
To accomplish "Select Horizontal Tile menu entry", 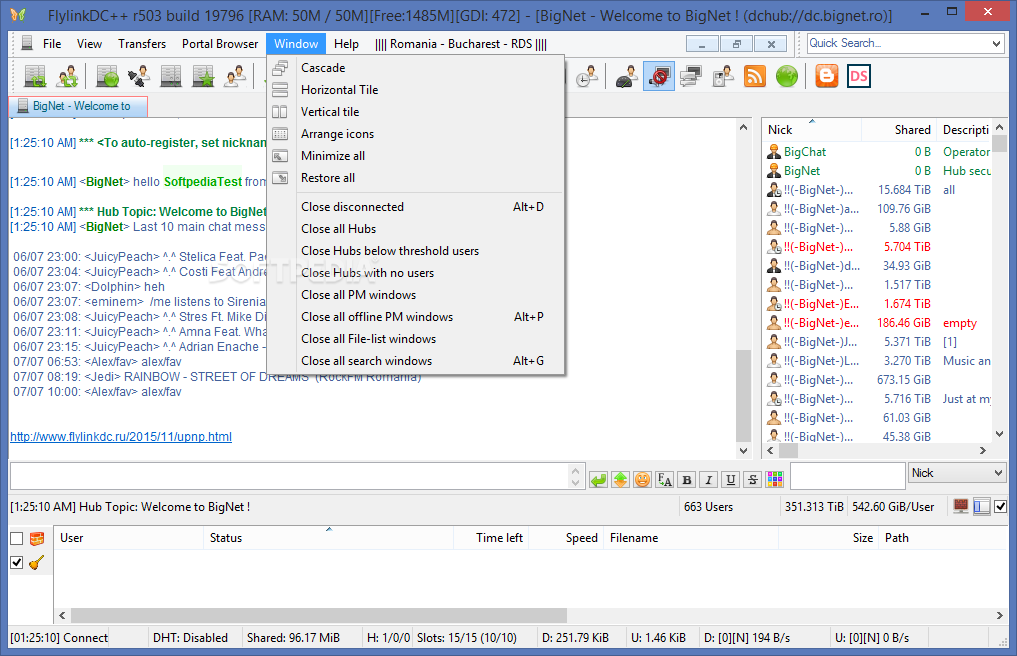I will pos(416,90).
